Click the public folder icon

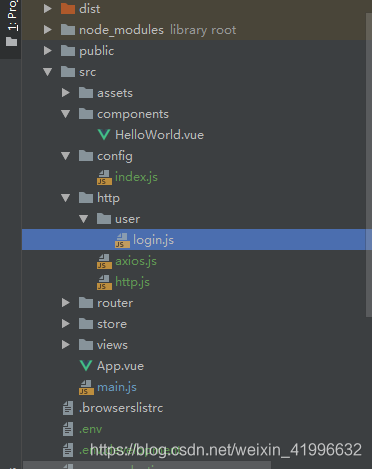tap(68, 51)
